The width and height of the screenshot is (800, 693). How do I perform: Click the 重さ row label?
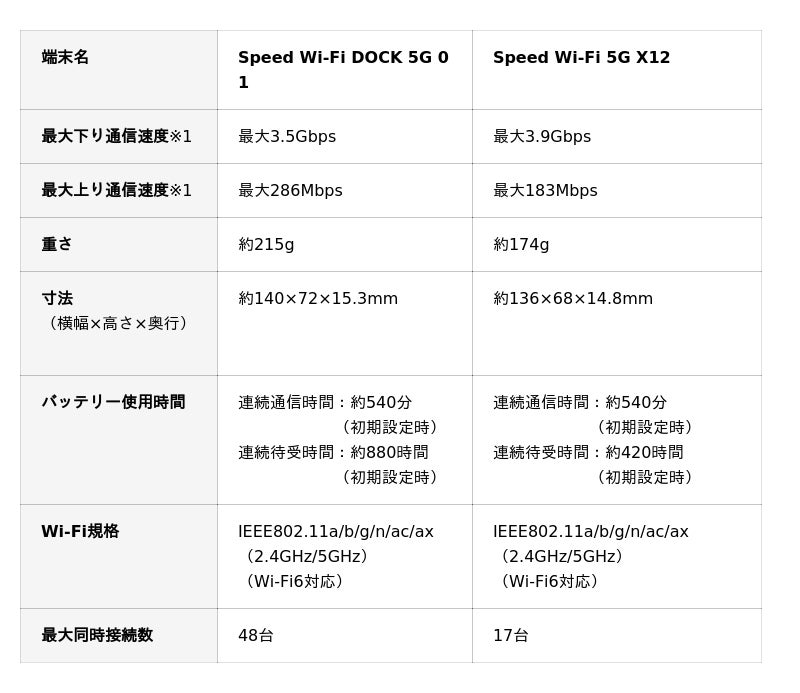(57, 244)
